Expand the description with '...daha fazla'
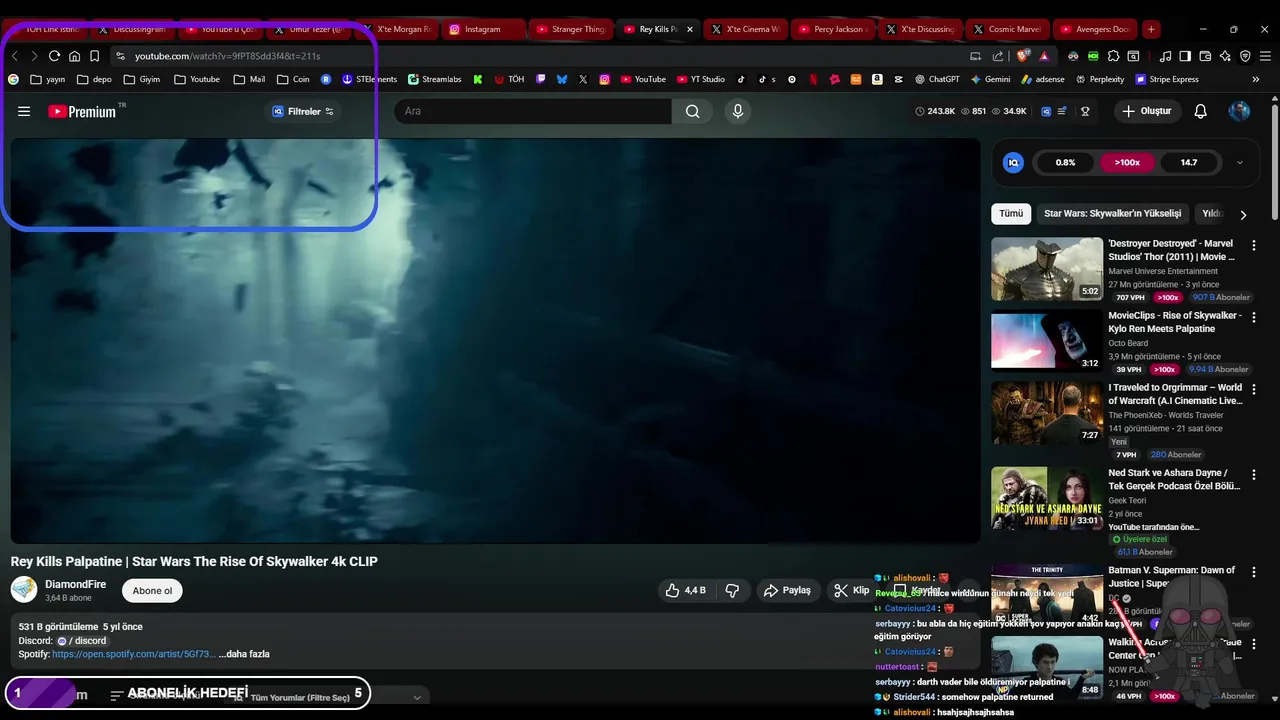1280x720 pixels. (x=244, y=654)
